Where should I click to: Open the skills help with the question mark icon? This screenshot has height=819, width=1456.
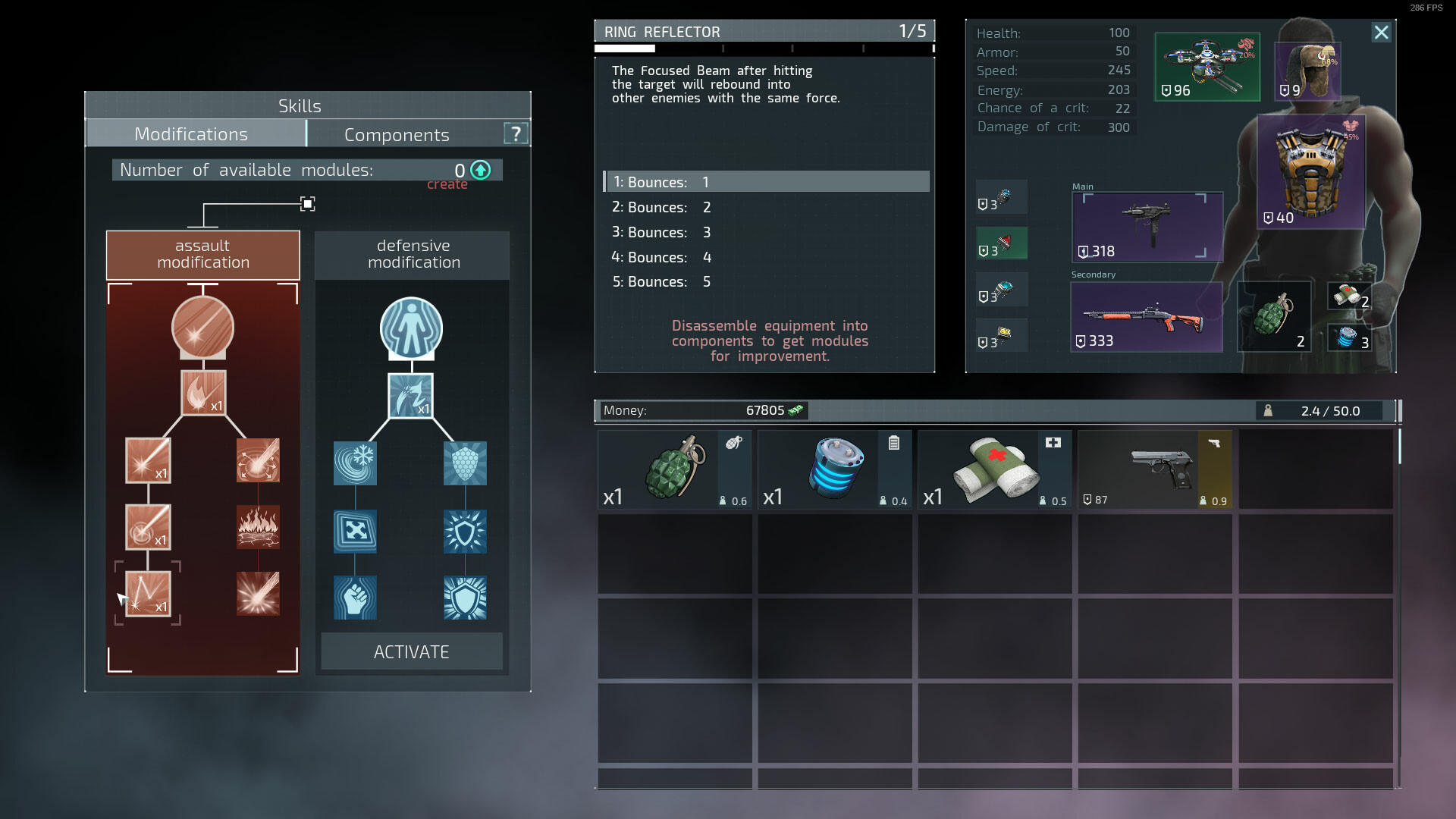click(516, 133)
